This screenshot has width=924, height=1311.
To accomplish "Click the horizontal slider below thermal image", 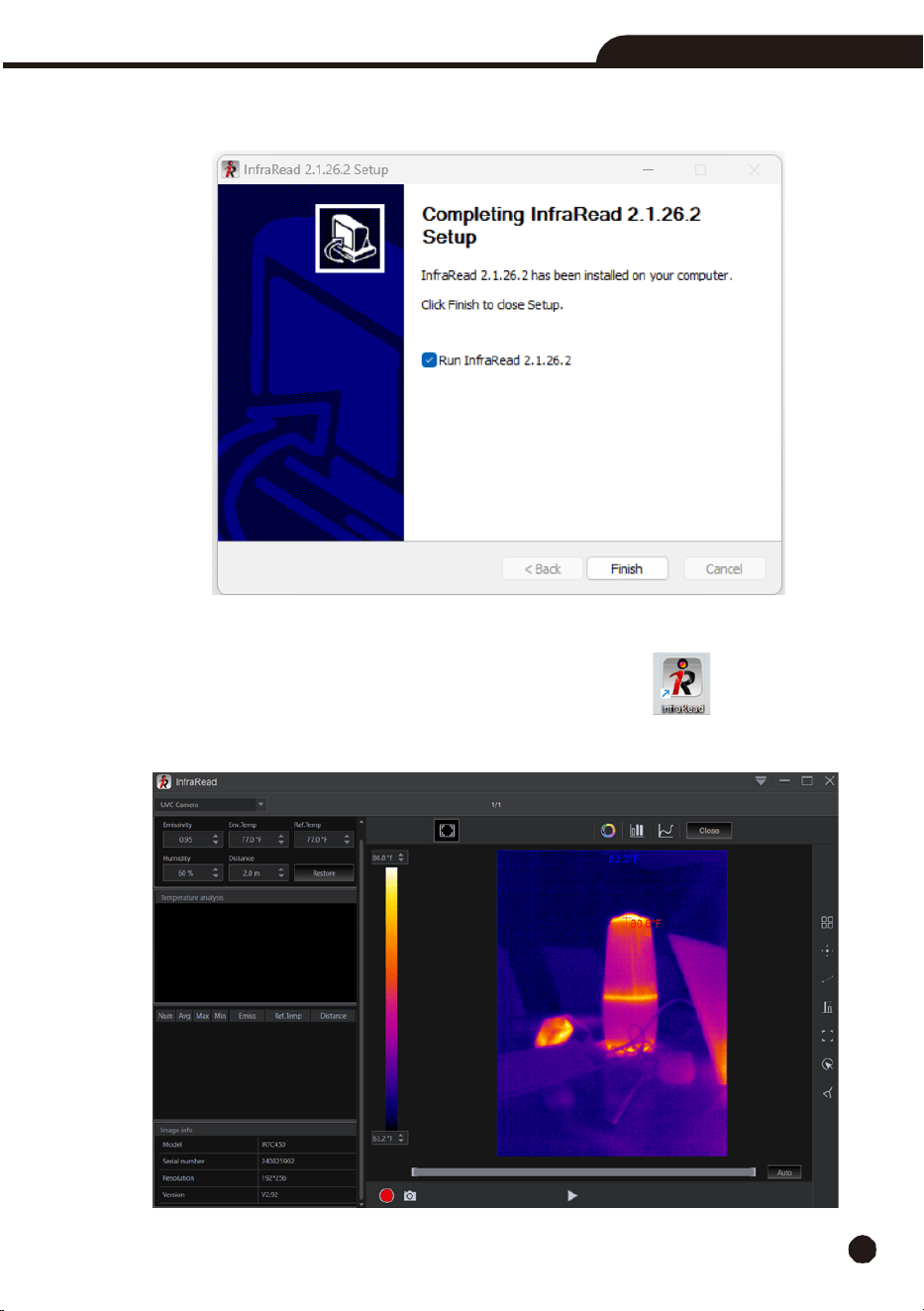I will tap(583, 1172).
